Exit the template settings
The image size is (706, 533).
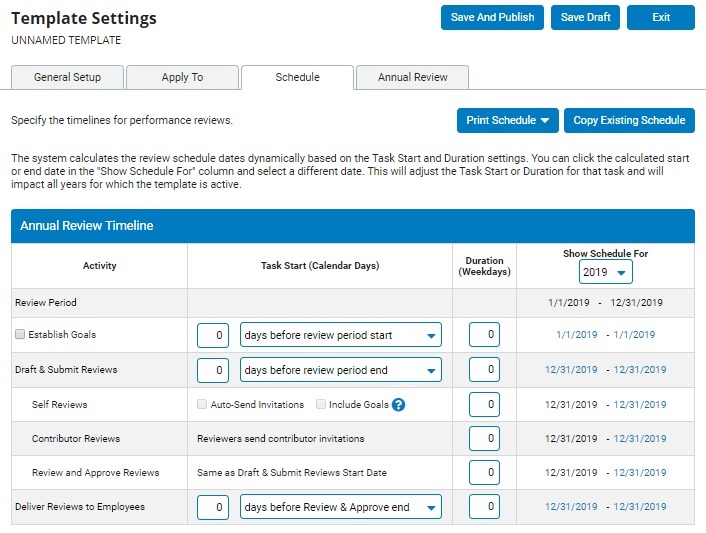661,18
